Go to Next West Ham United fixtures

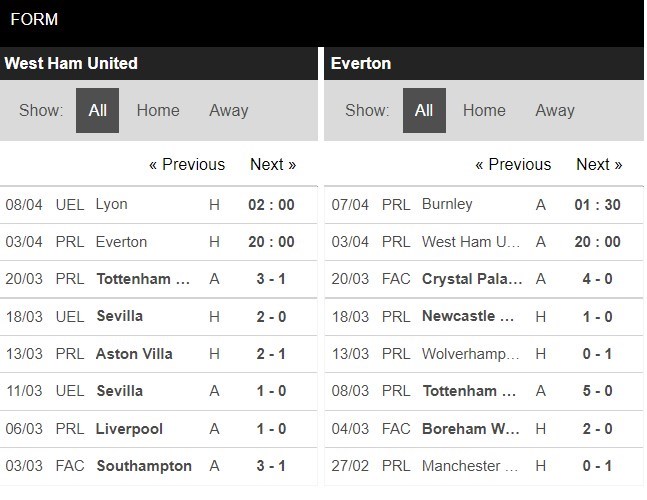(273, 164)
